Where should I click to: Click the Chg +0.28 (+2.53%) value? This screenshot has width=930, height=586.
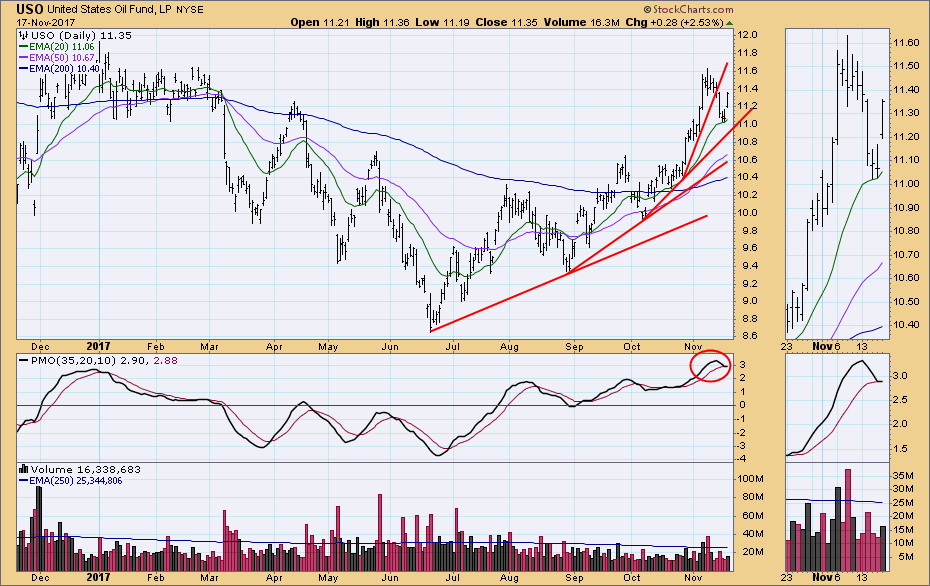(x=674, y=23)
